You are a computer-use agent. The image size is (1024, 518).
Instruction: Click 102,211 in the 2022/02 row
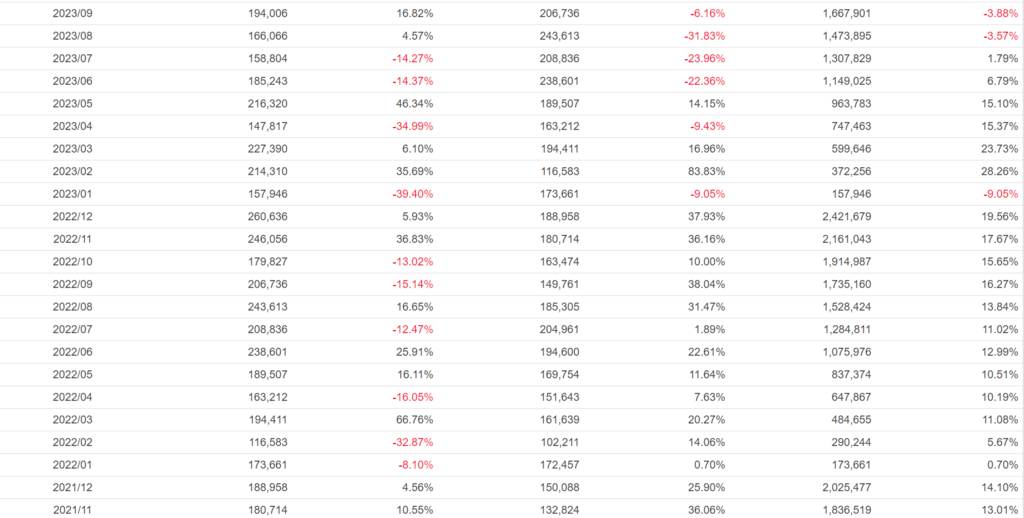click(558, 442)
